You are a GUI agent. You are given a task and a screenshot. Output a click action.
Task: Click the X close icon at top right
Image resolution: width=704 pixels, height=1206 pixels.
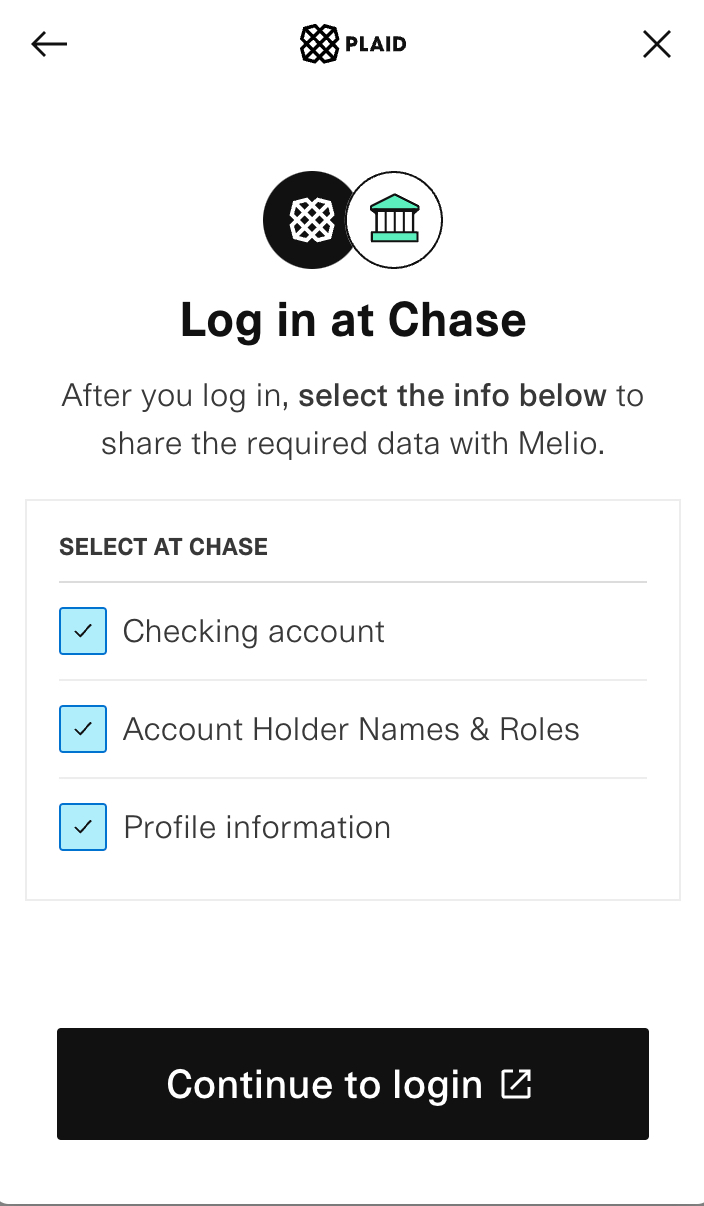click(x=657, y=44)
